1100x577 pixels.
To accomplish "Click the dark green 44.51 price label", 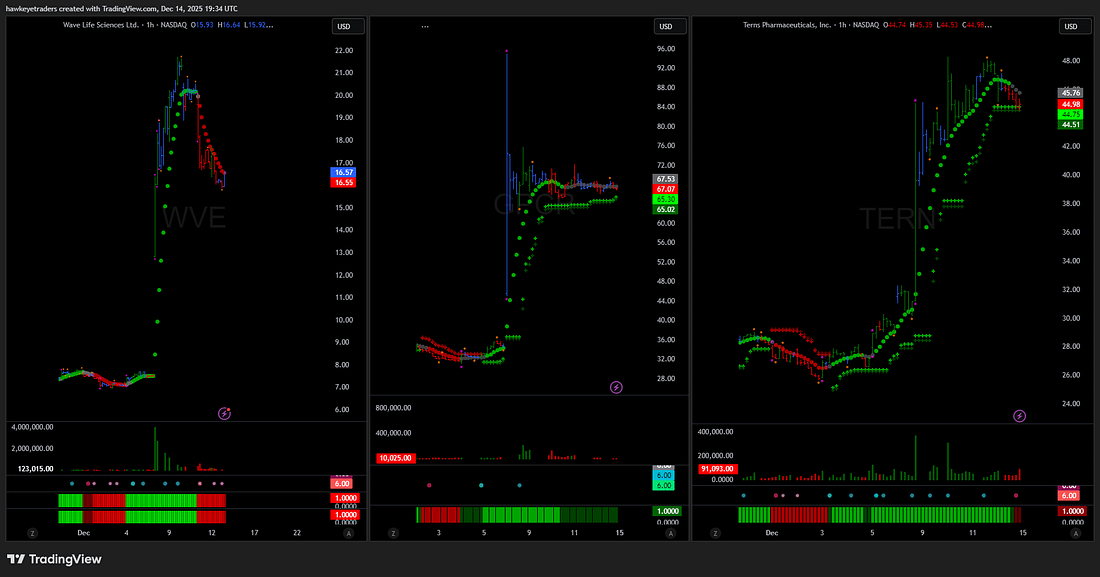I will click(x=1071, y=124).
